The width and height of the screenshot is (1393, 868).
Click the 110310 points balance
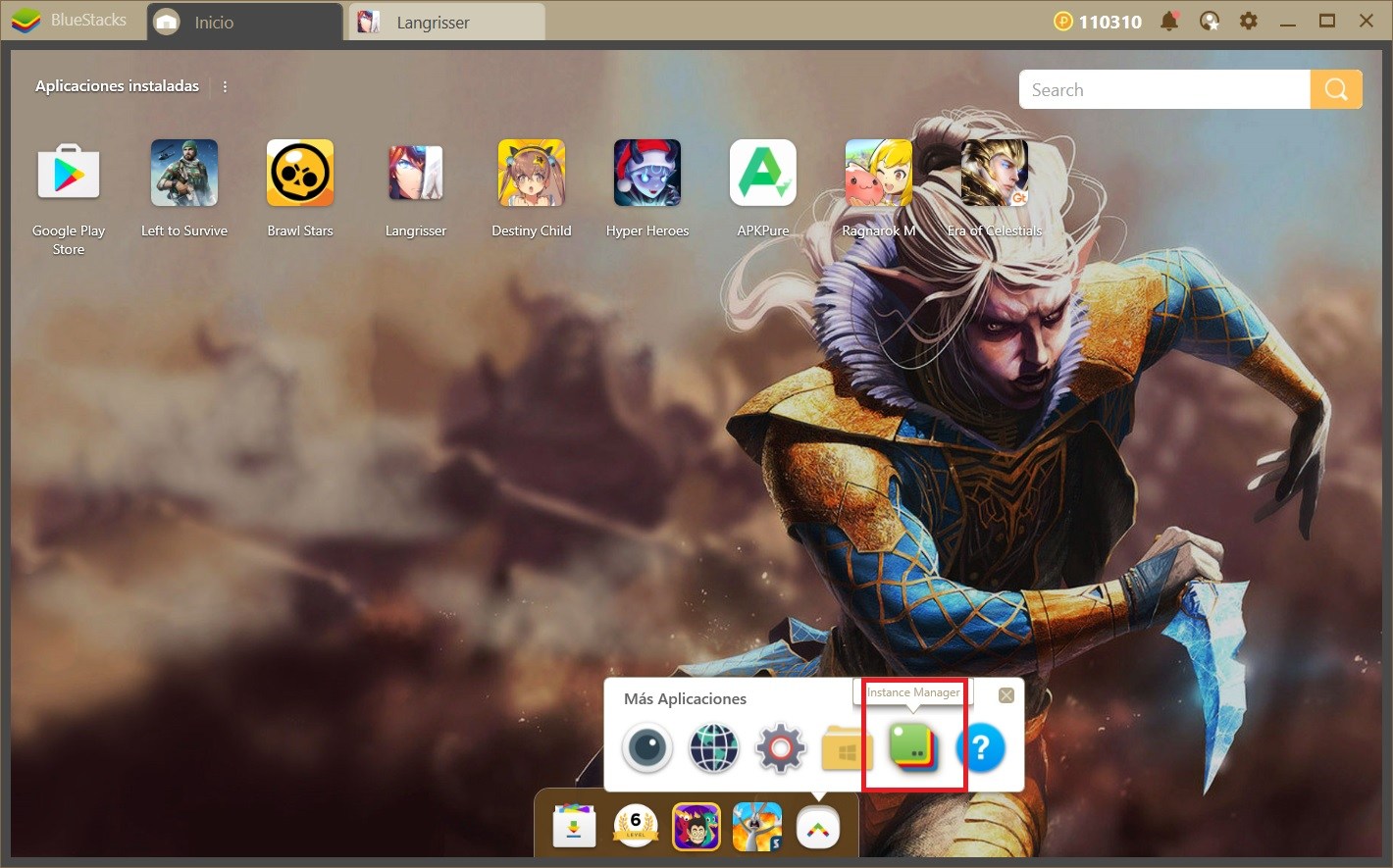pos(1109,22)
